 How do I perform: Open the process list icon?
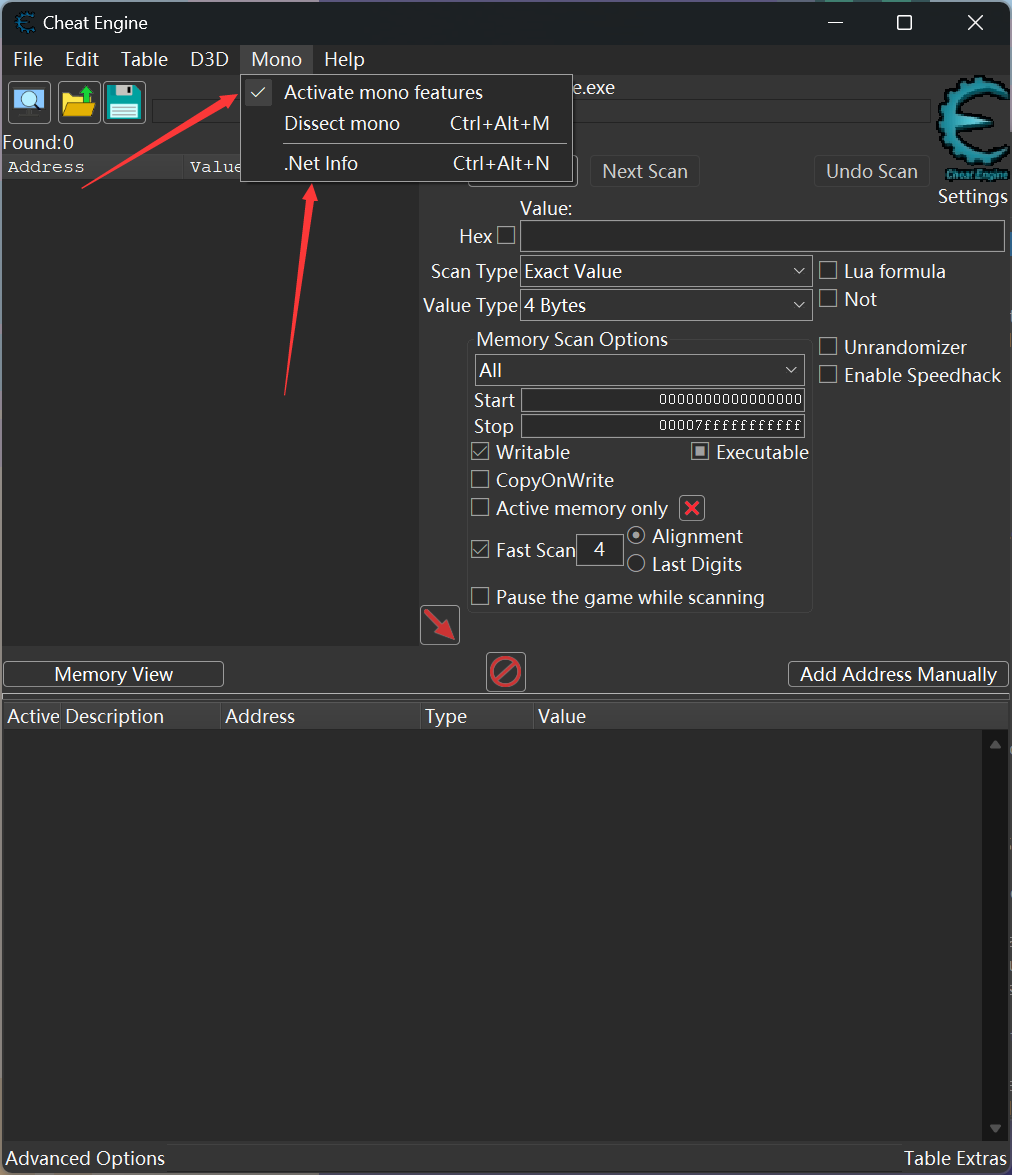coord(29,102)
